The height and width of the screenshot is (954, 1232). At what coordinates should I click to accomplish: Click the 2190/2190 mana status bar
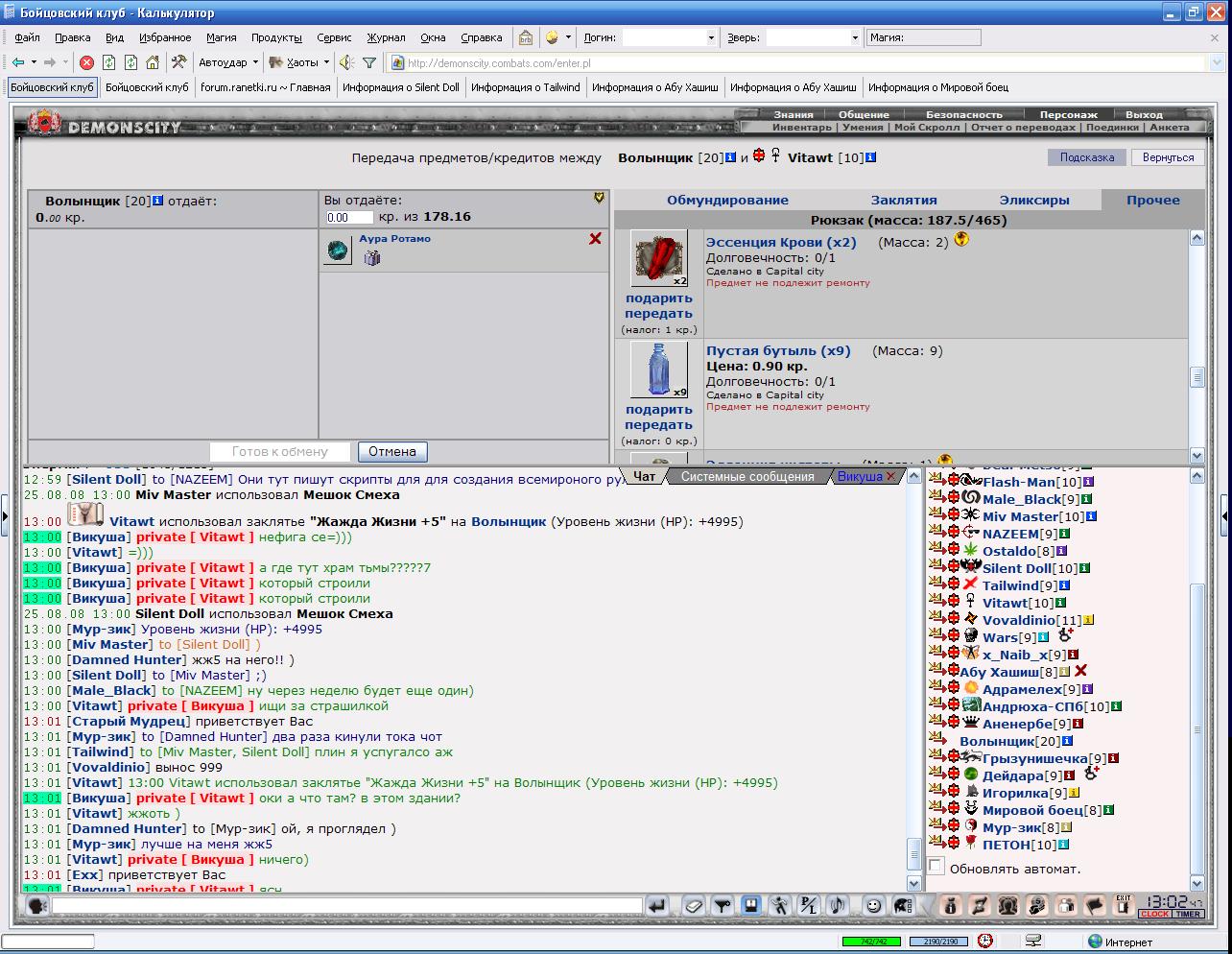[x=938, y=942]
